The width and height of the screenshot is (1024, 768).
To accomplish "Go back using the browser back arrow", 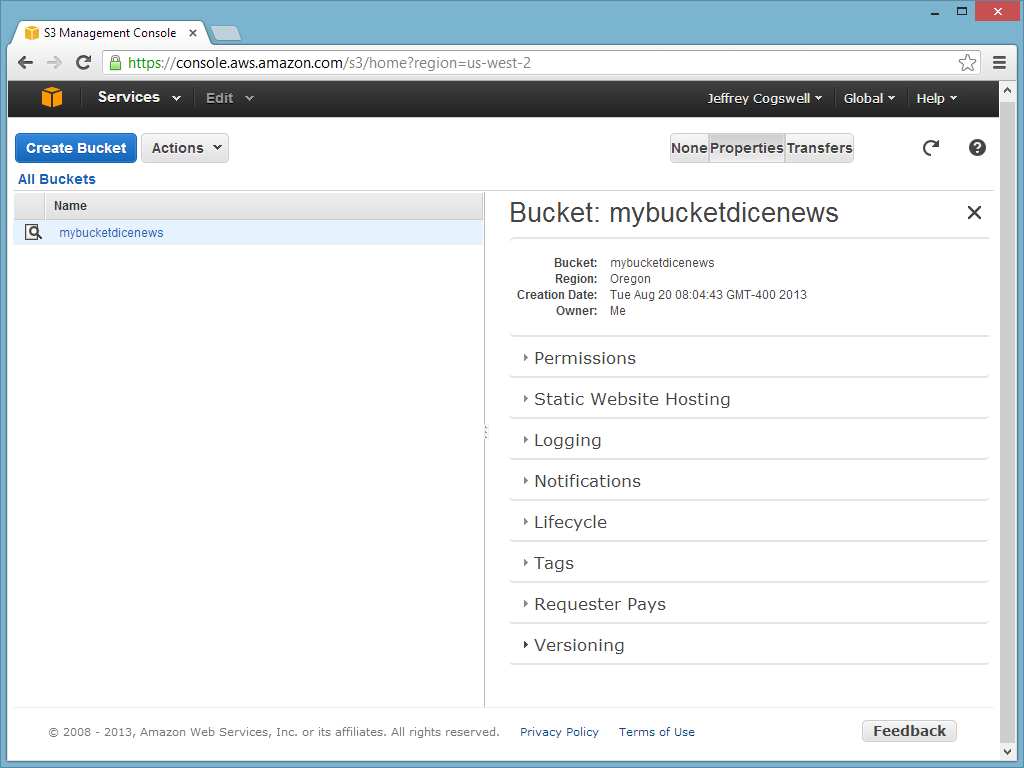I will (x=26, y=63).
